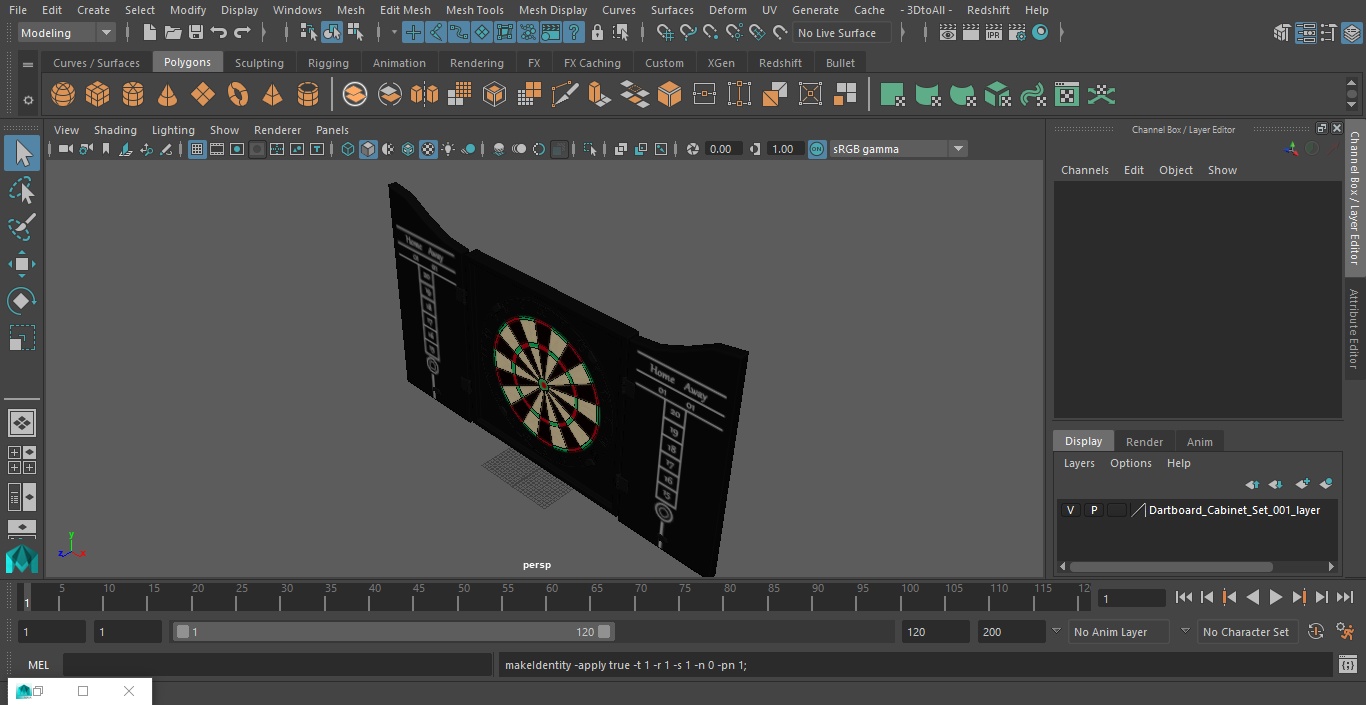
Task: Select the Lasso tool in the toolbox
Action: click(22, 190)
